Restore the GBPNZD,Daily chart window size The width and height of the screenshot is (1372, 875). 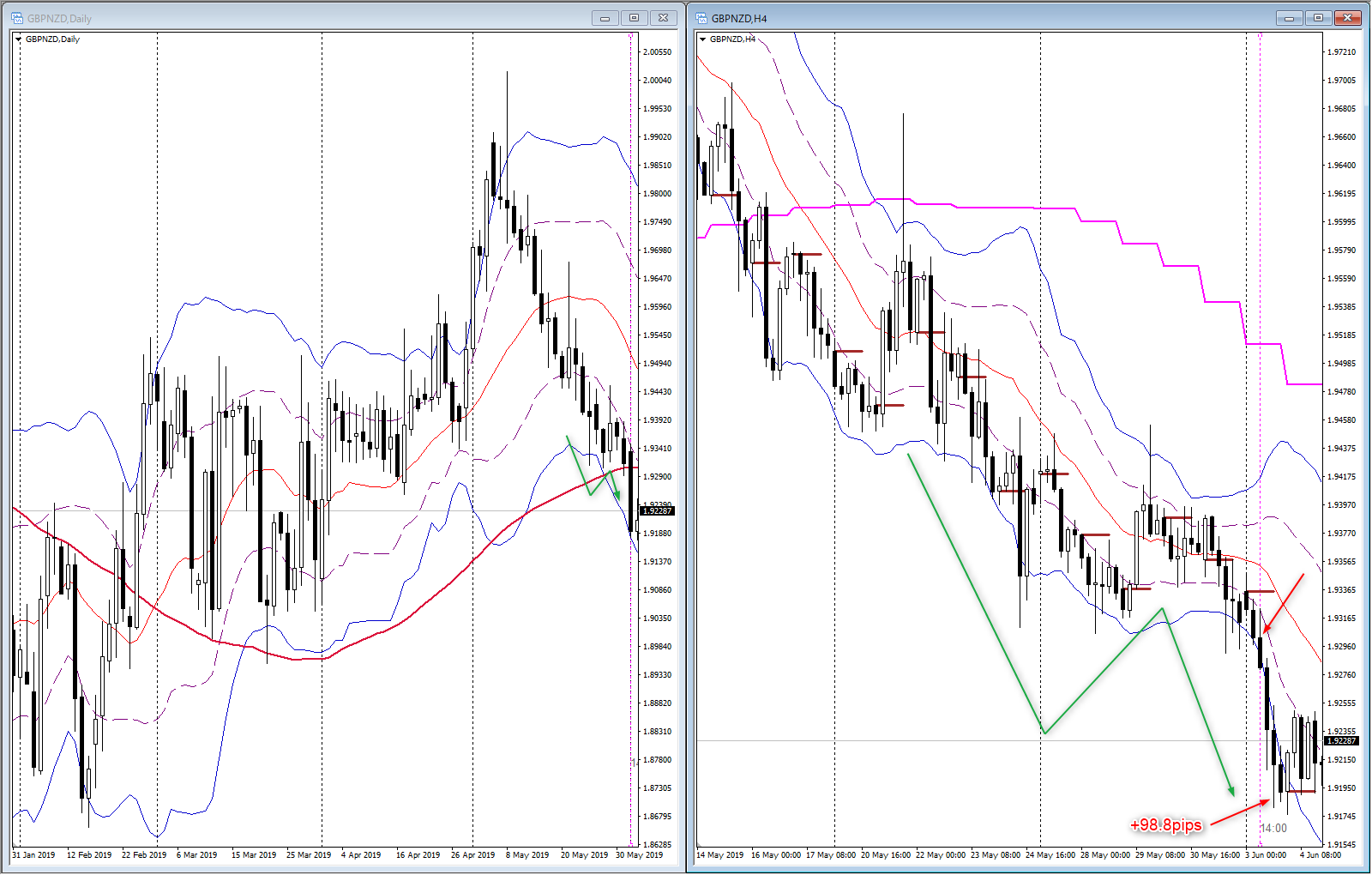click(x=634, y=18)
